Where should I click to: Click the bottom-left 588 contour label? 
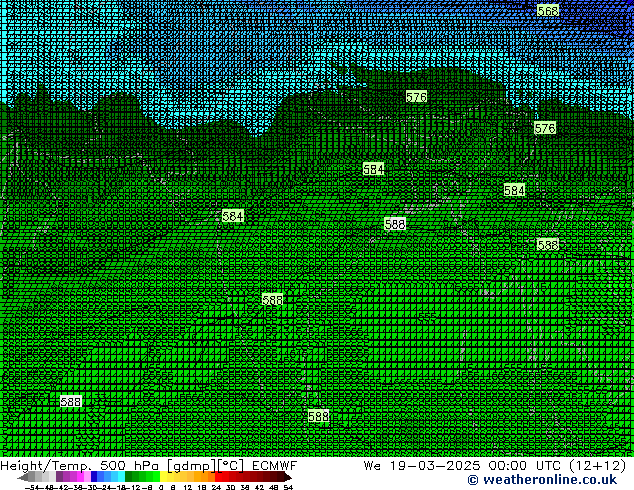pos(71,401)
